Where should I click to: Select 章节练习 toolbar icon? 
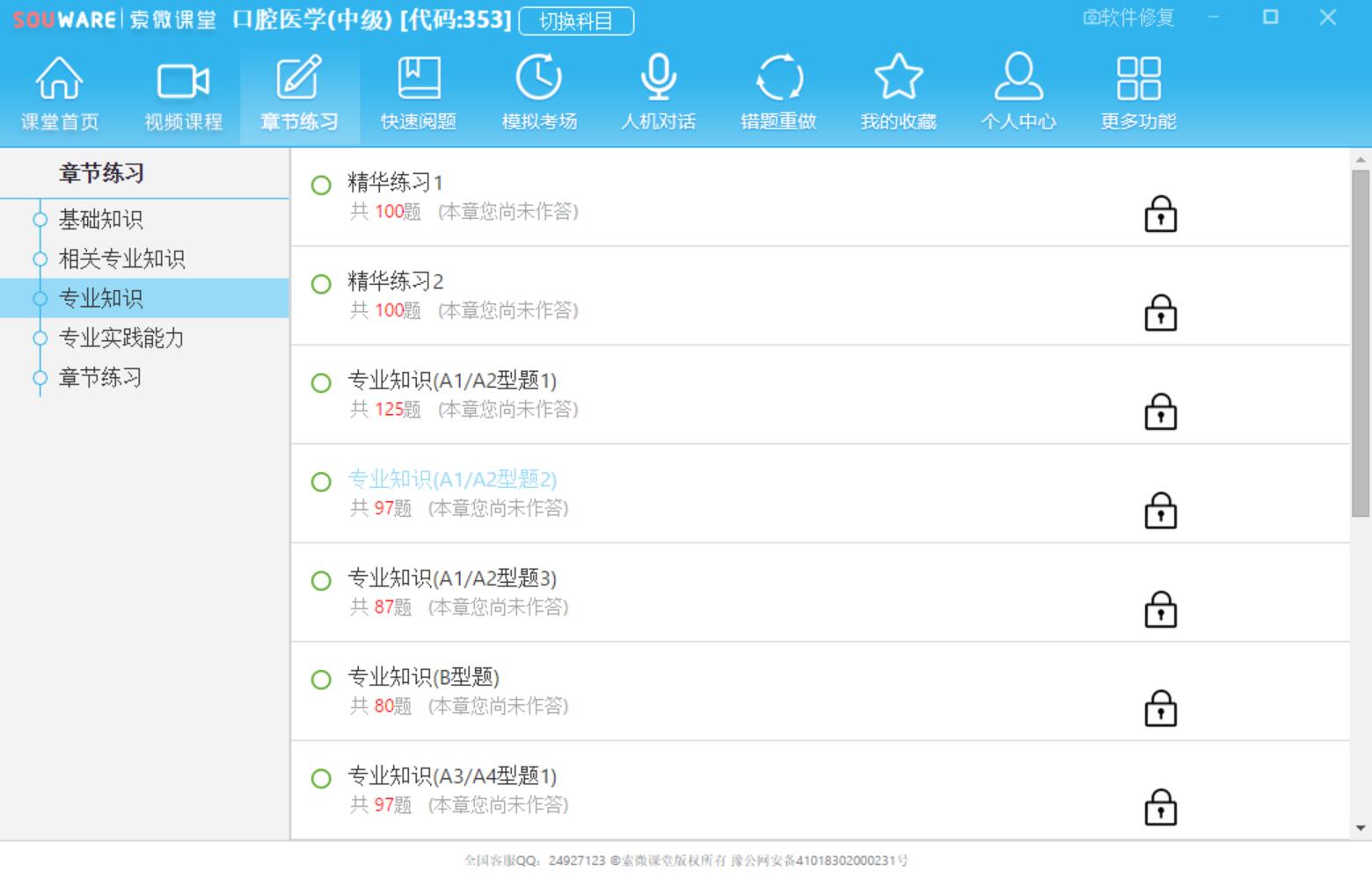point(299,92)
